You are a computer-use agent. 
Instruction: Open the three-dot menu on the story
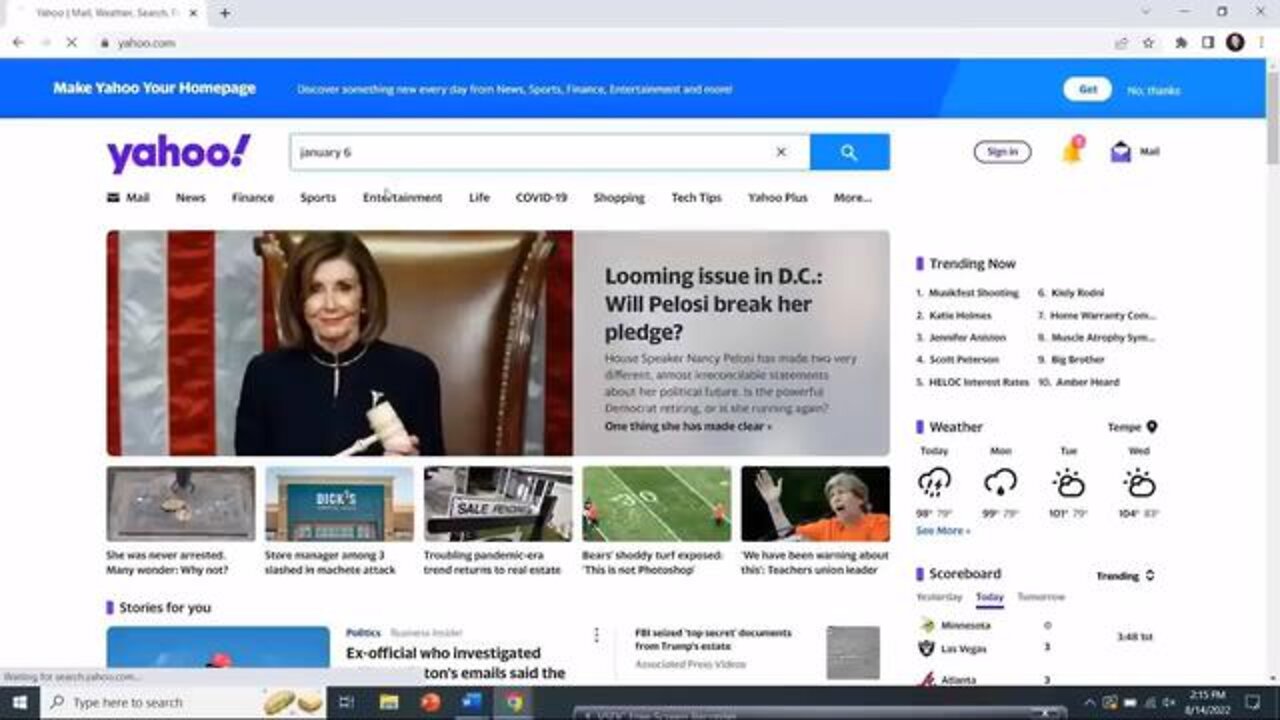tap(597, 635)
